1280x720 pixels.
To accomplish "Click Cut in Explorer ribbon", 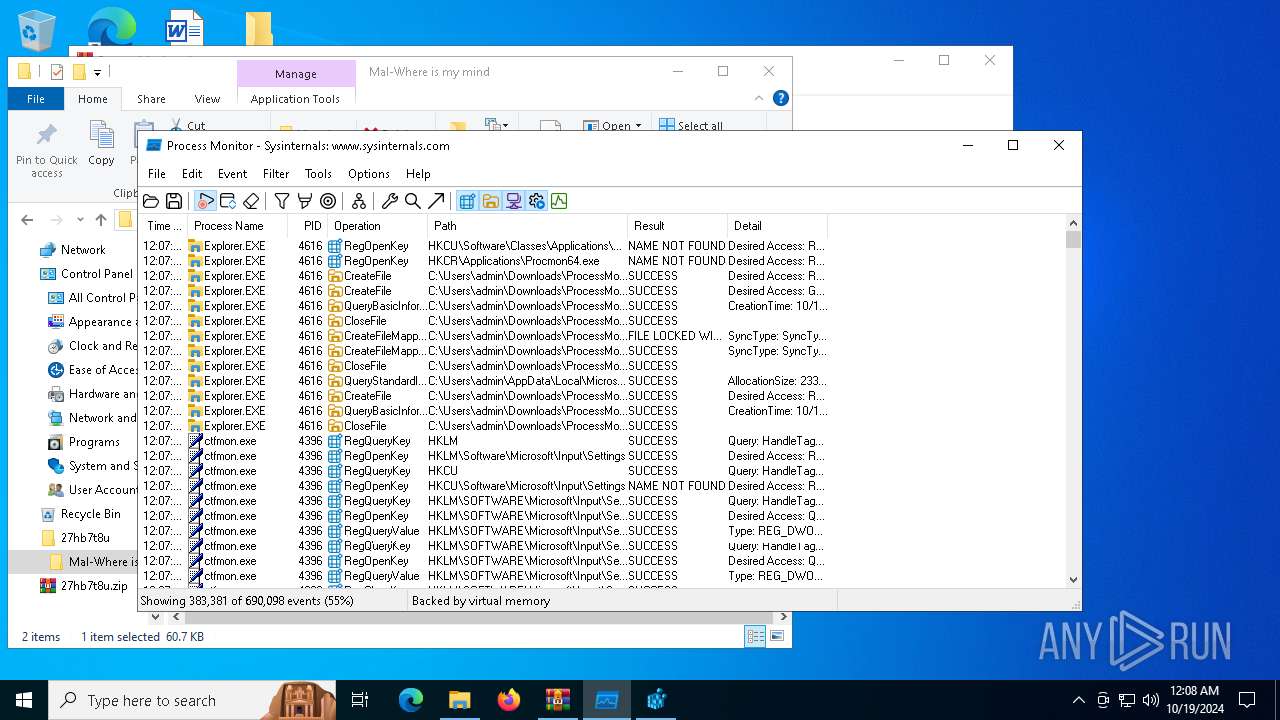I will click(x=186, y=125).
